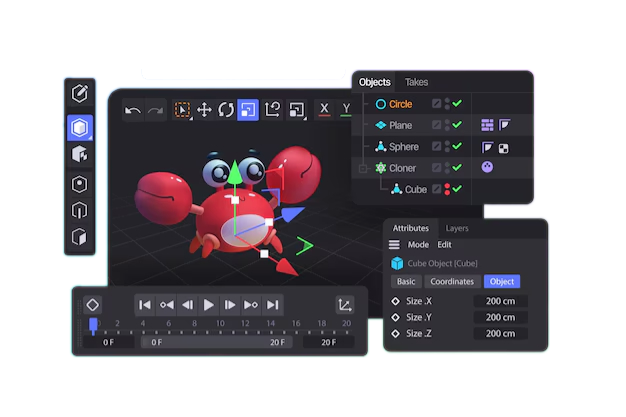Collapse the Cloner hierarchy
Screen dimensions: 626x417
click(363, 168)
